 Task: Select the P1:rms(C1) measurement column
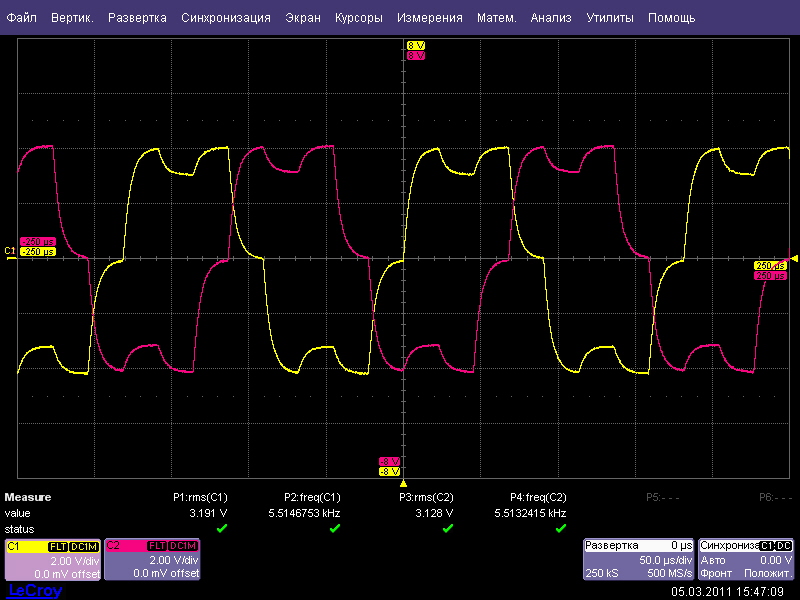point(200,496)
